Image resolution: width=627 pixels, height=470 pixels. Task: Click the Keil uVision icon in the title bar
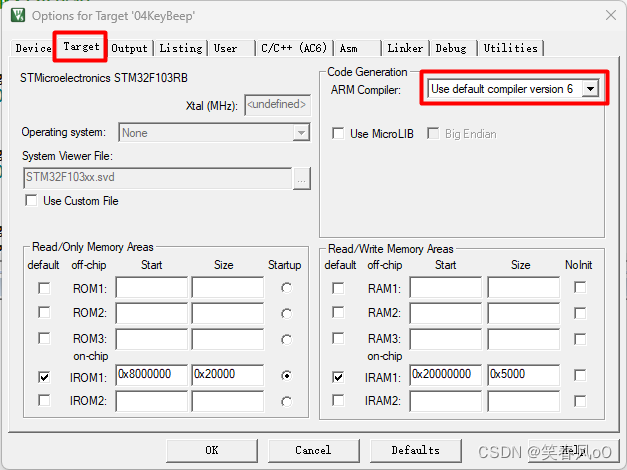click(18, 16)
